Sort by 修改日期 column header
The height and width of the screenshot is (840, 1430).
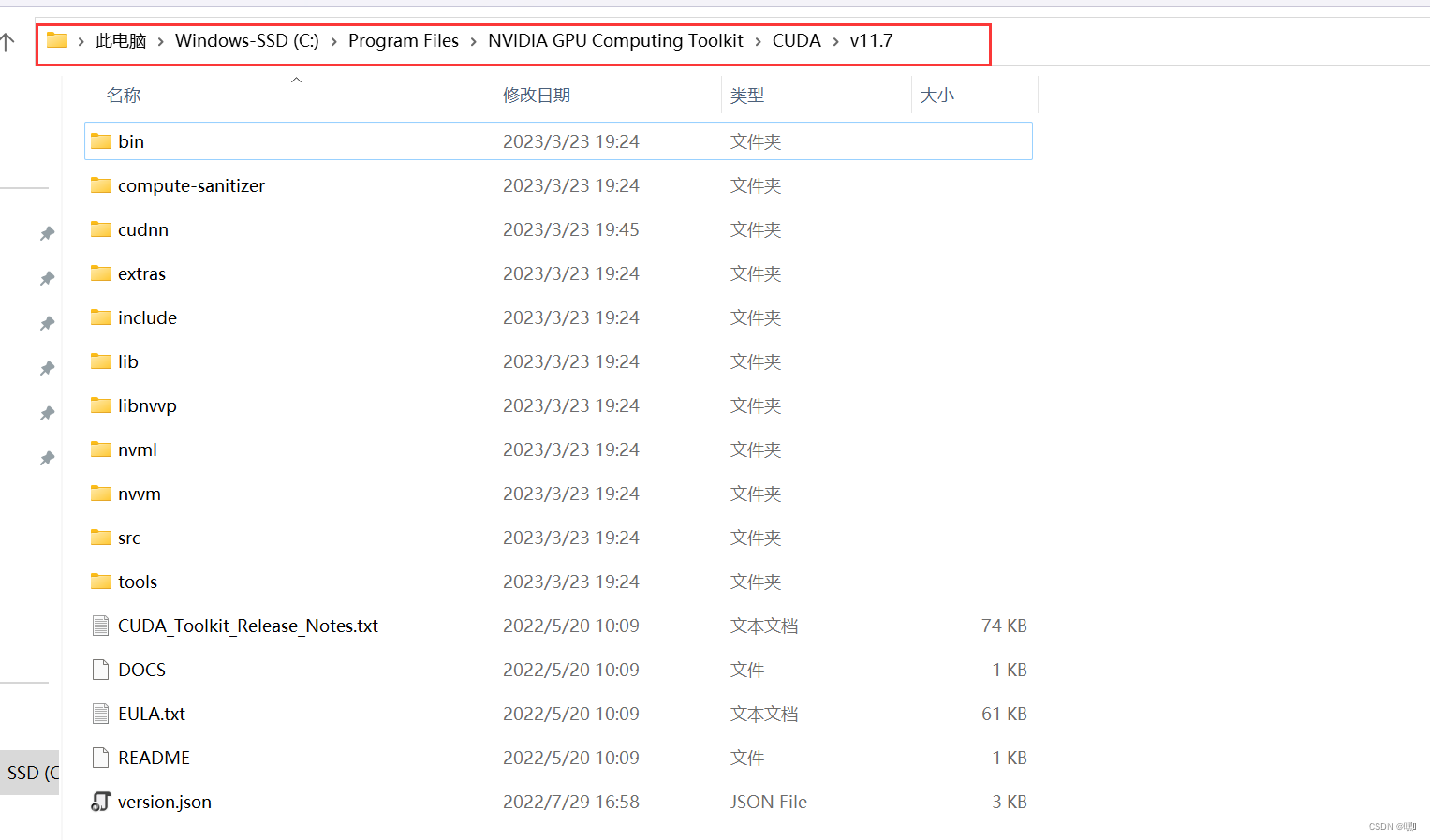click(x=537, y=96)
